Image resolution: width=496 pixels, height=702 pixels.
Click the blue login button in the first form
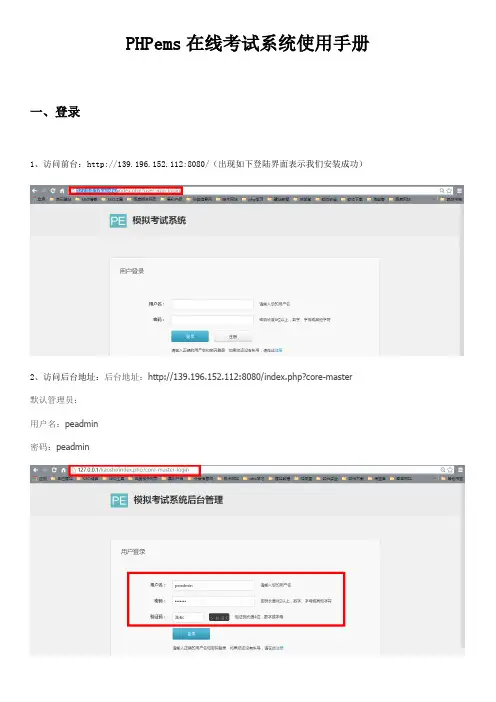pyautogui.click(x=190, y=336)
